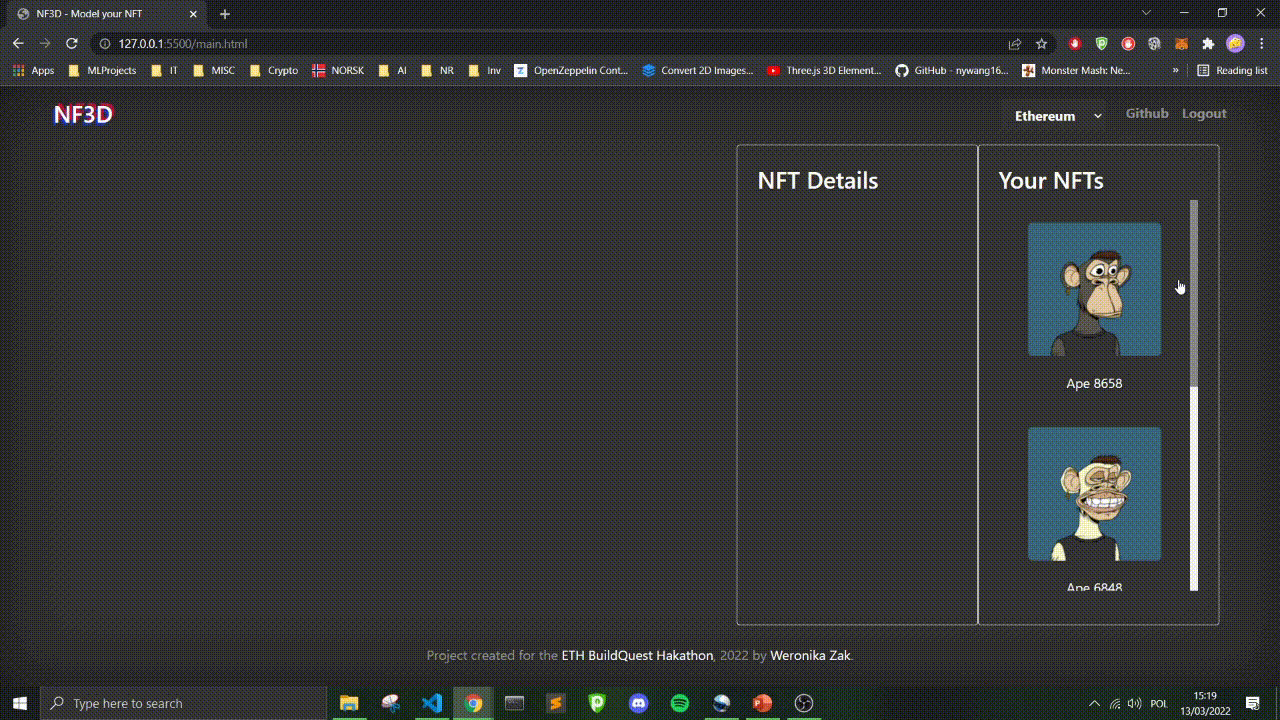Open the Weronika Zak author link
This screenshot has height=720, width=1280.
(x=810, y=656)
